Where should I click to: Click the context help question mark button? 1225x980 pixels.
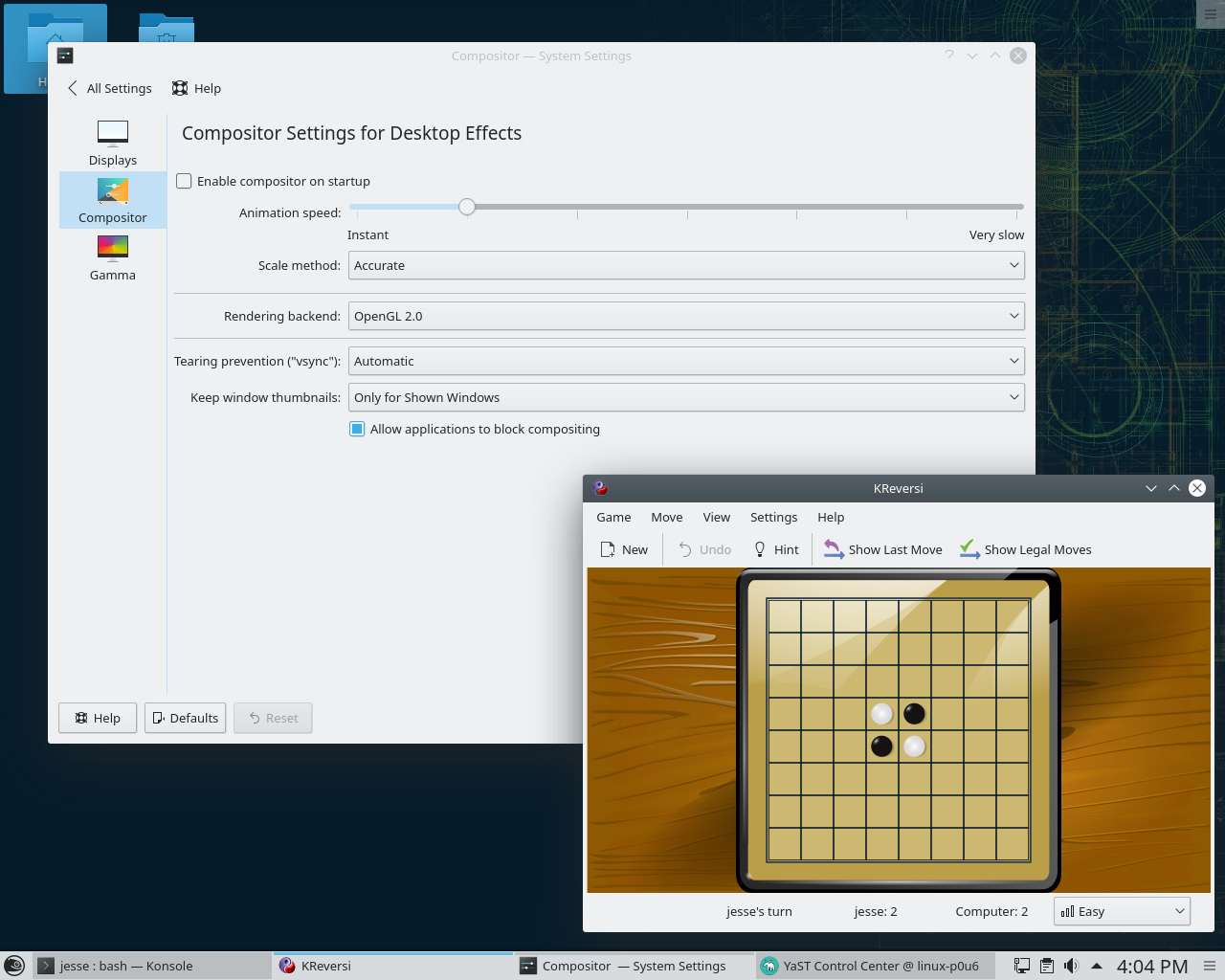[x=949, y=56]
